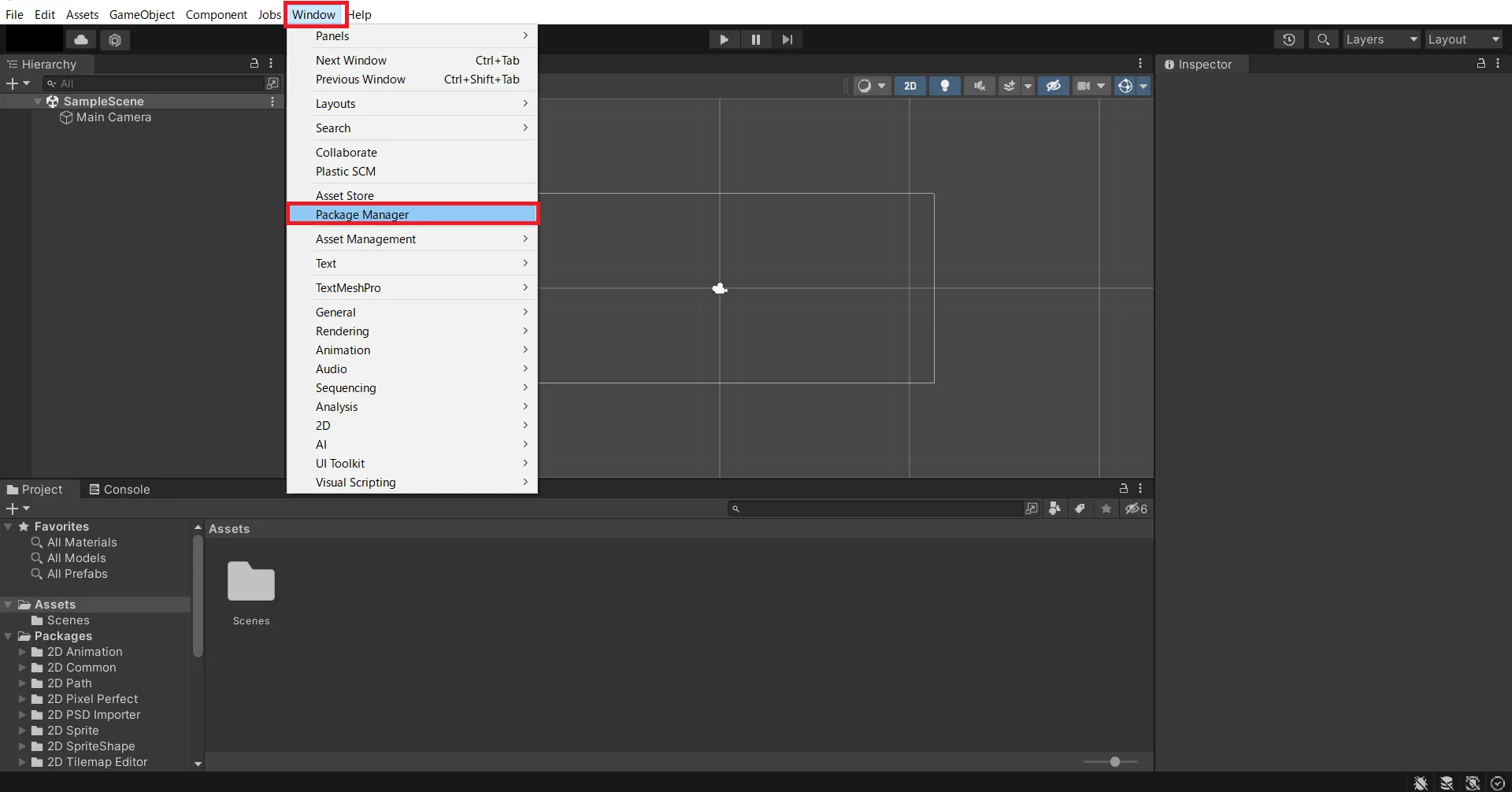The height and width of the screenshot is (792, 1512).
Task: Toggle 2D view mode in Scene
Action: pyautogui.click(x=910, y=86)
